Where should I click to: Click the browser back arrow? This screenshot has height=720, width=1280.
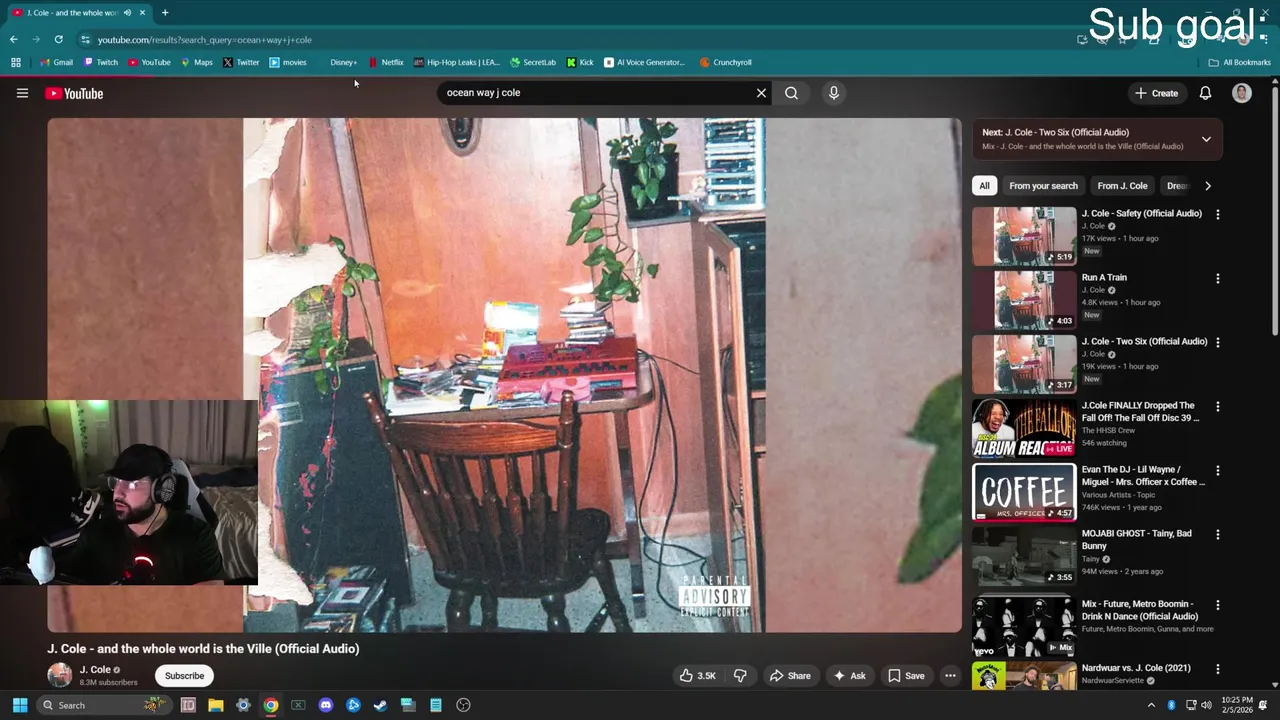coord(14,40)
